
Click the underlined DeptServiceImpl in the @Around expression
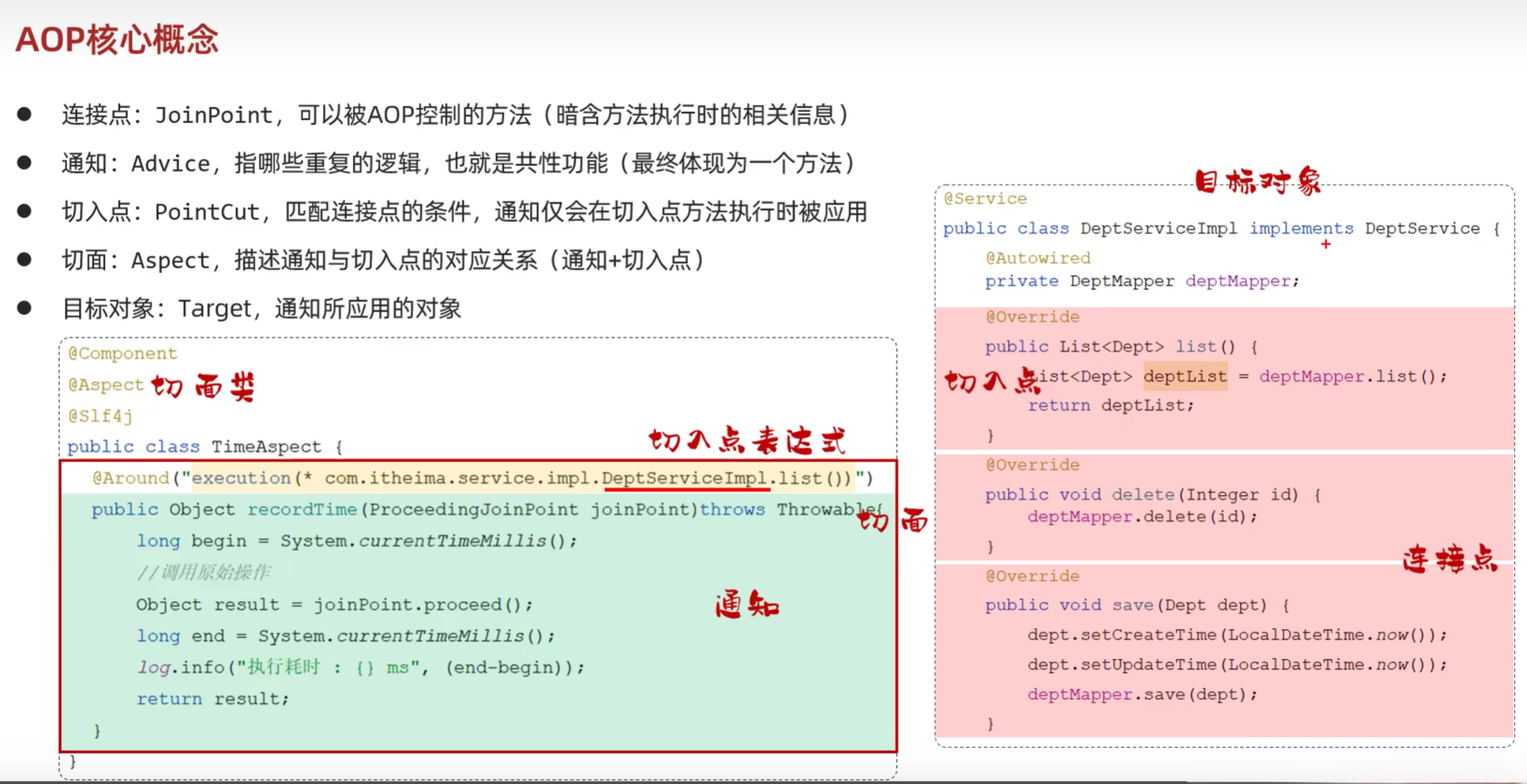(x=685, y=478)
